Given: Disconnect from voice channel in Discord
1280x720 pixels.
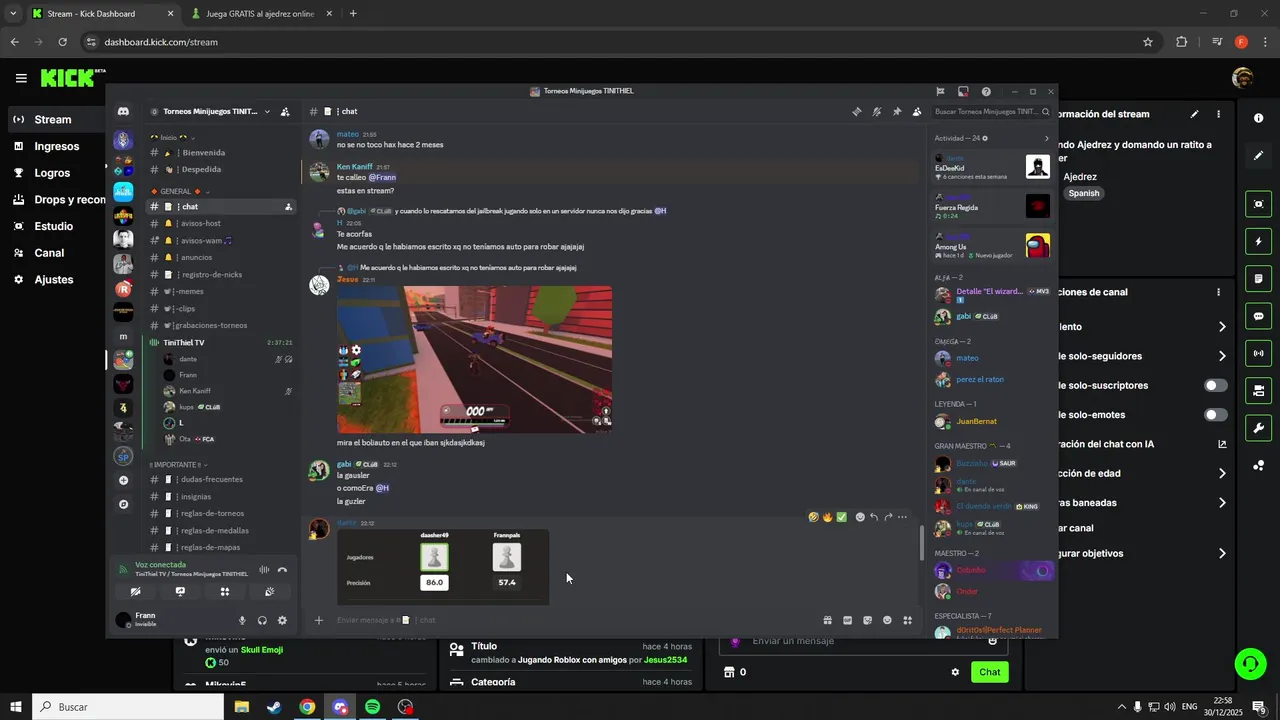Looking at the screenshot, I should [282, 570].
